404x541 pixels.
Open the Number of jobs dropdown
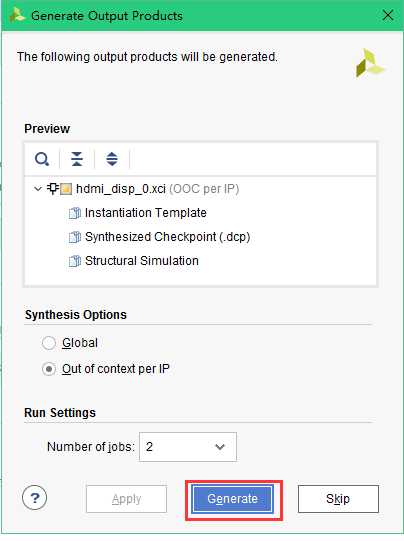click(x=188, y=447)
